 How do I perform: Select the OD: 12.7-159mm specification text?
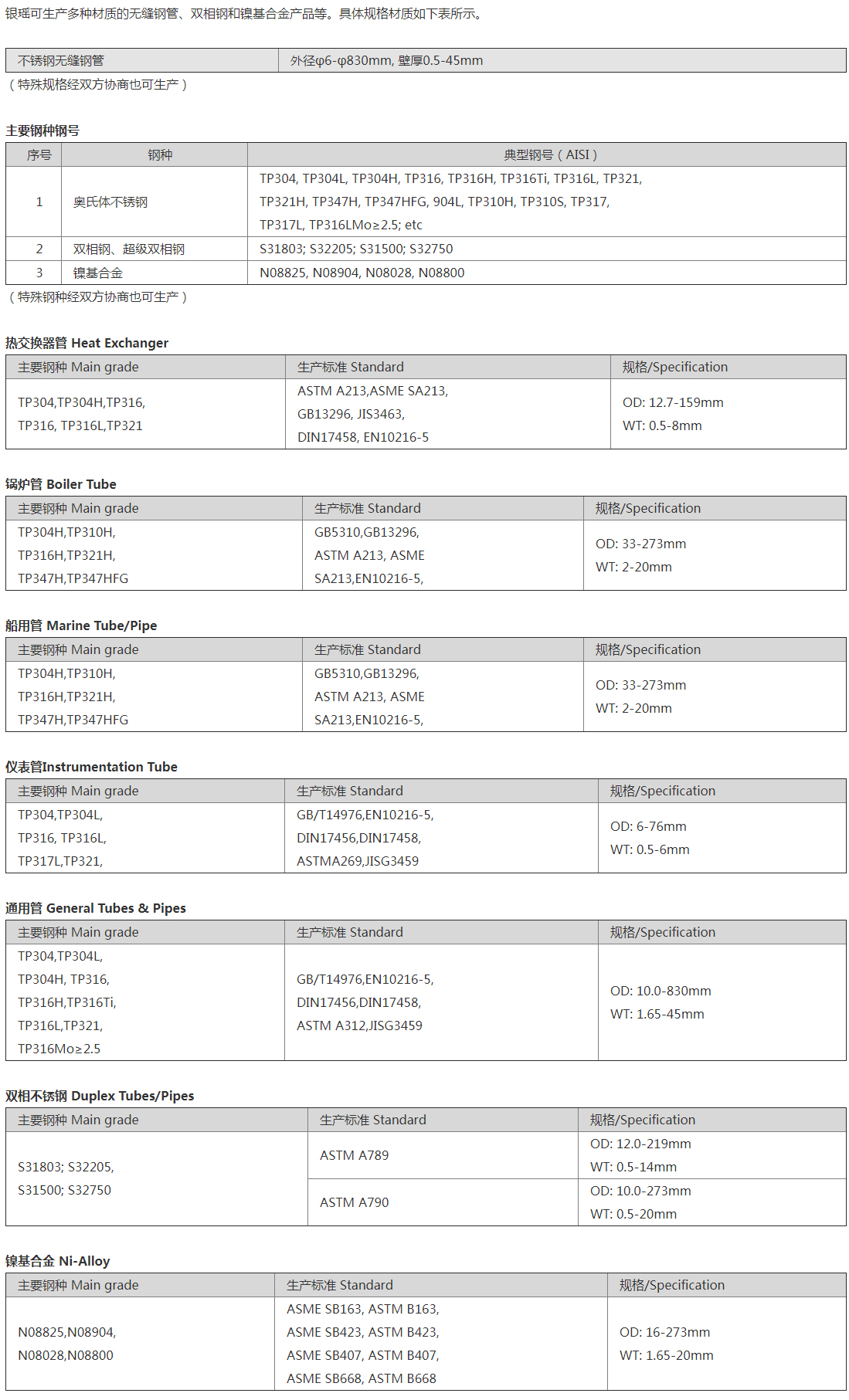(x=673, y=402)
